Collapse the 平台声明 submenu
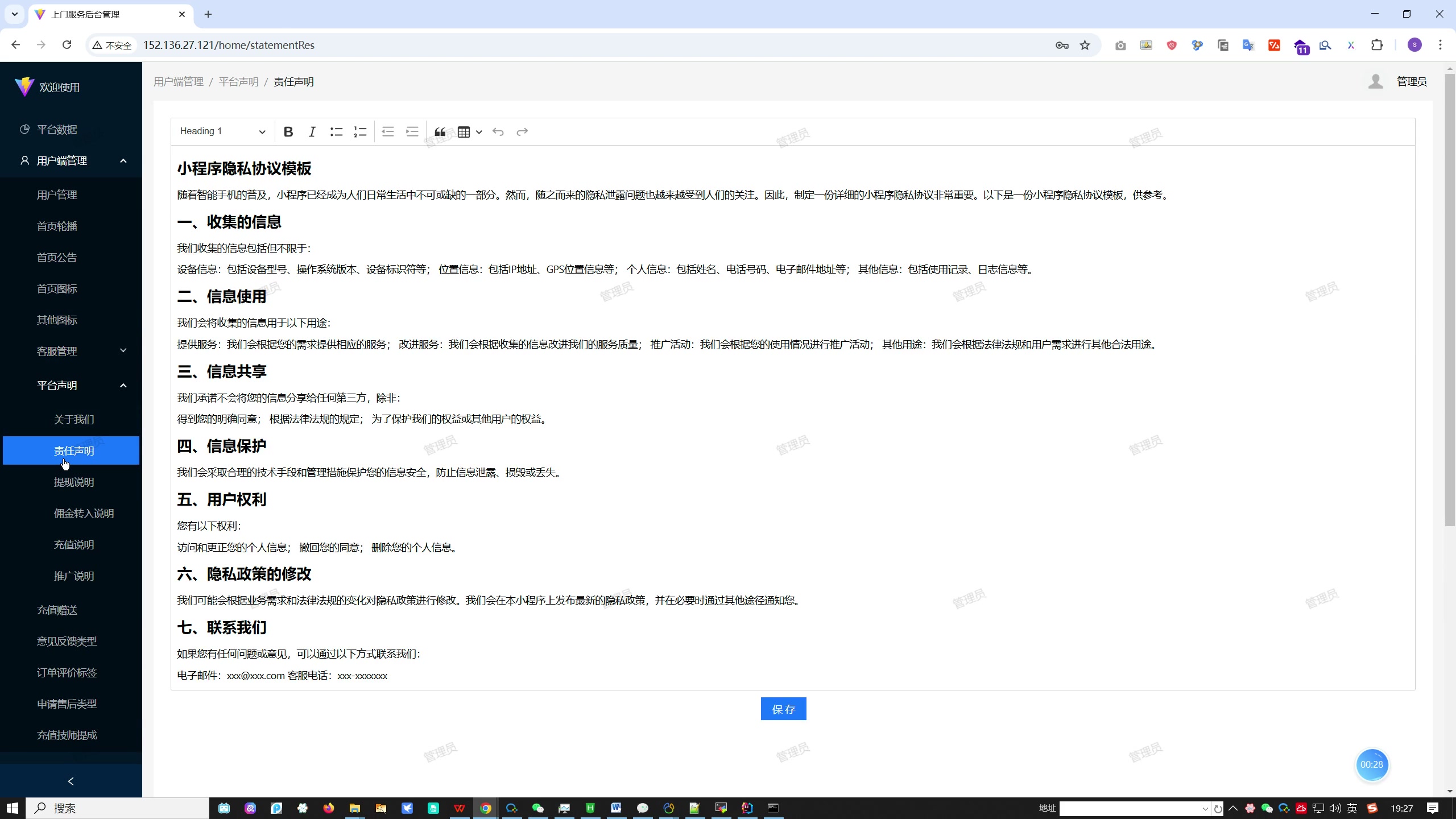Viewport: 1456px width, 819px height. (71, 386)
